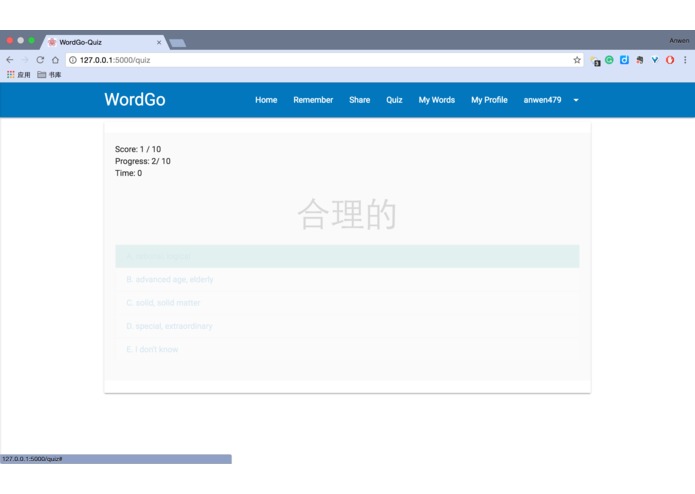Open the apps grid shortcut in bookmarks bar
Image resolution: width=695 pixels, height=494 pixels.
coord(18,74)
